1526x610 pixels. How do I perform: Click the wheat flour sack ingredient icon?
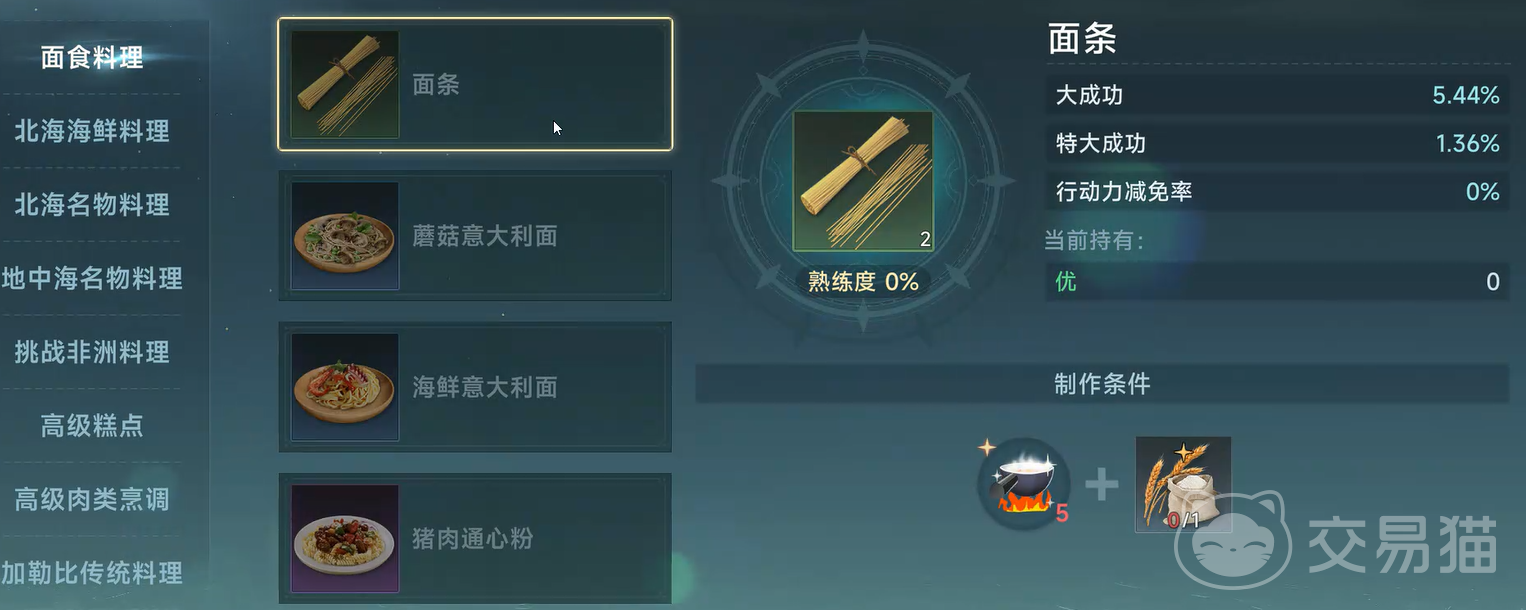click(x=1183, y=484)
